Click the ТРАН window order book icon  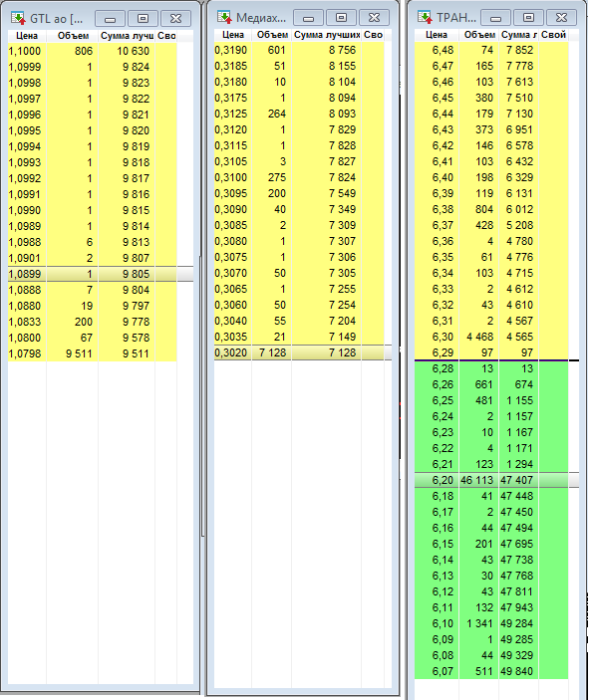[x=425, y=17]
